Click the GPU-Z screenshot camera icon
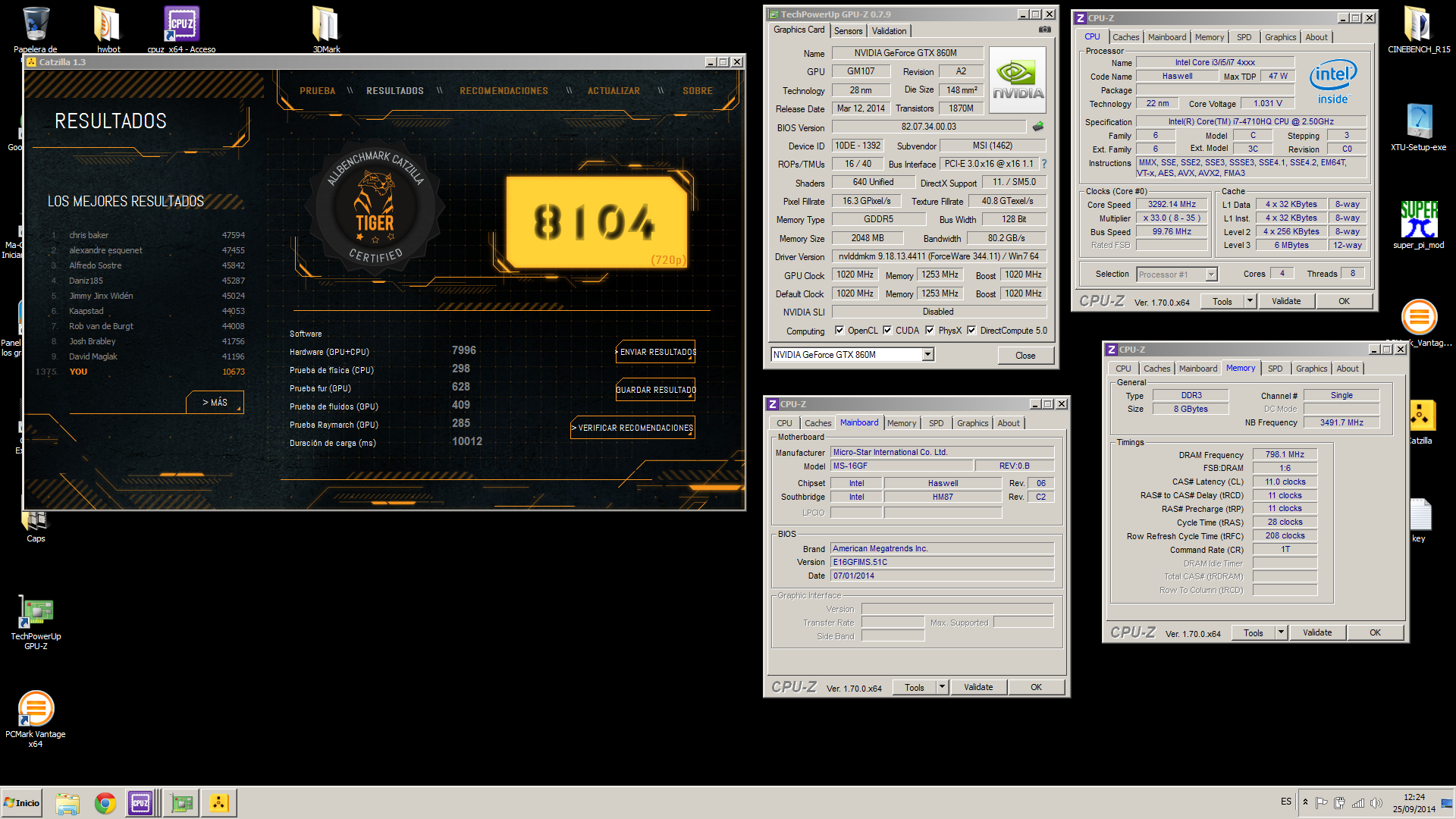Viewport: 1456px width, 819px height. tap(1045, 30)
